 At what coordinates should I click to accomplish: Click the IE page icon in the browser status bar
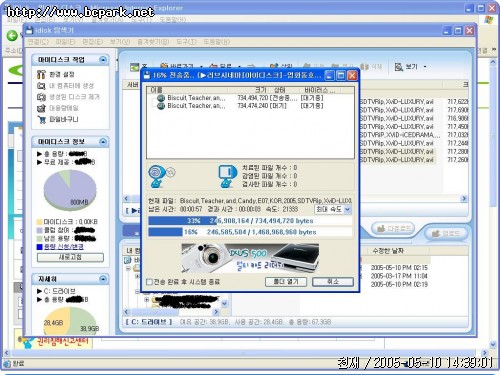(7, 363)
